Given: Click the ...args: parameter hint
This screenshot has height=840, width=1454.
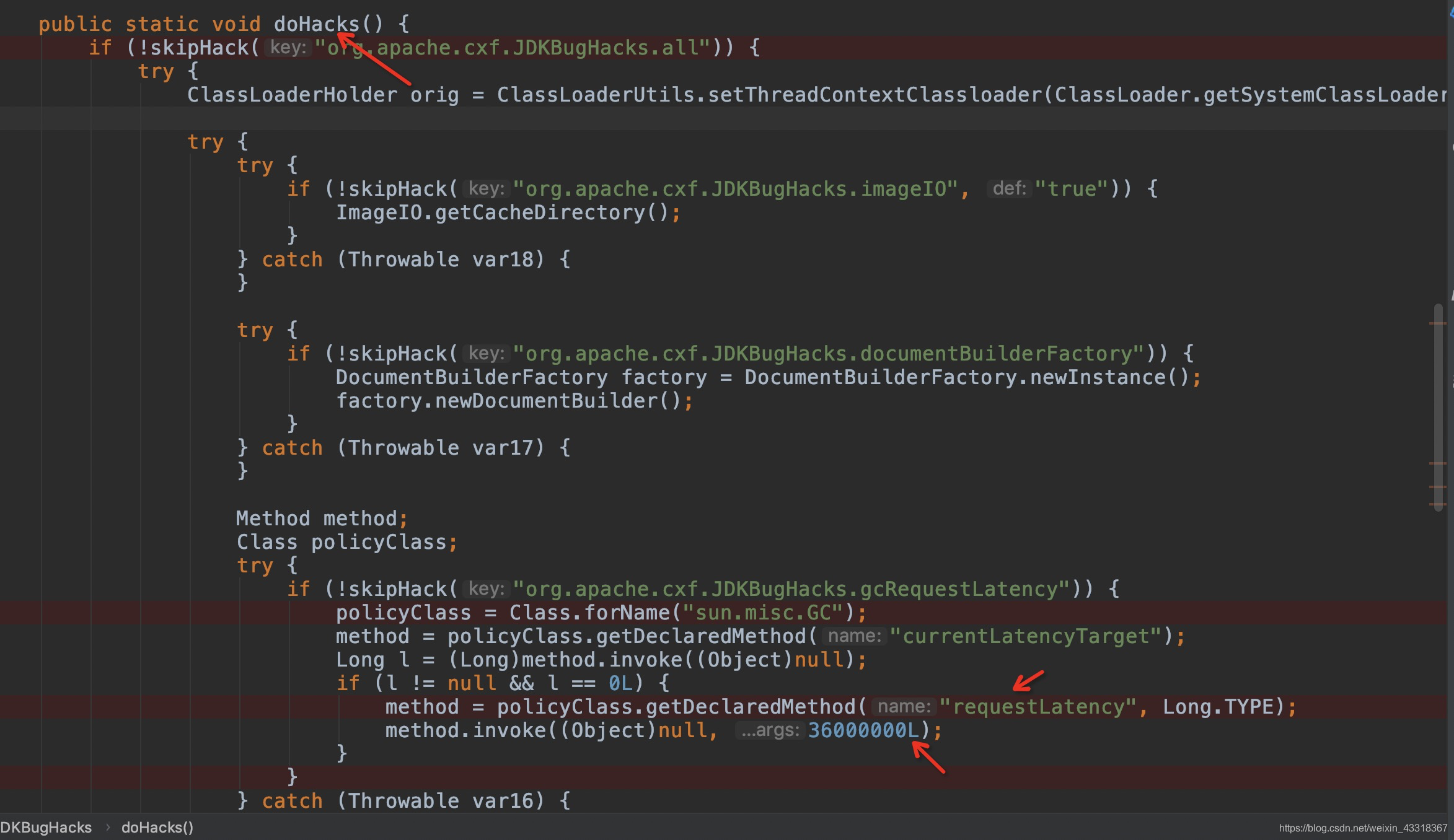Looking at the screenshot, I should point(770,730).
